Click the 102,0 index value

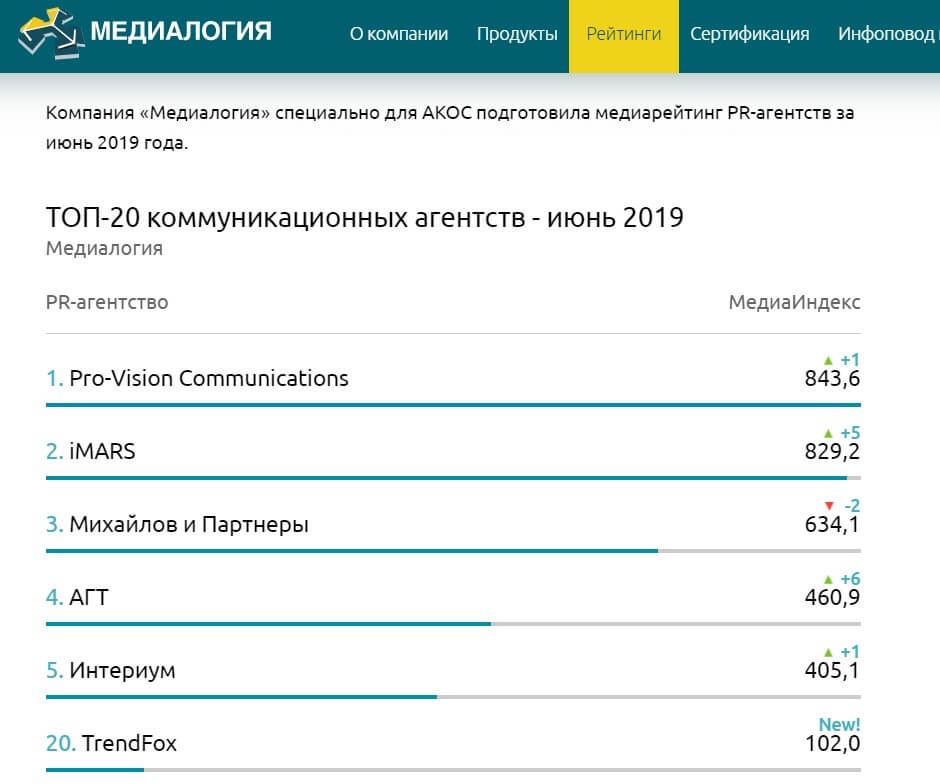pos(832,743)
